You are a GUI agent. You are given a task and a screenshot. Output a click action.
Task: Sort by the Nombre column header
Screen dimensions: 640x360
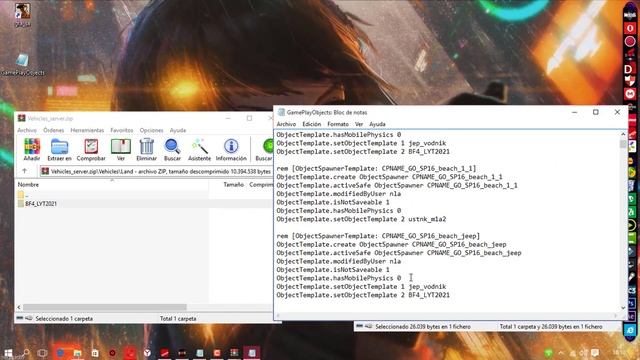(x=28, y=185)
